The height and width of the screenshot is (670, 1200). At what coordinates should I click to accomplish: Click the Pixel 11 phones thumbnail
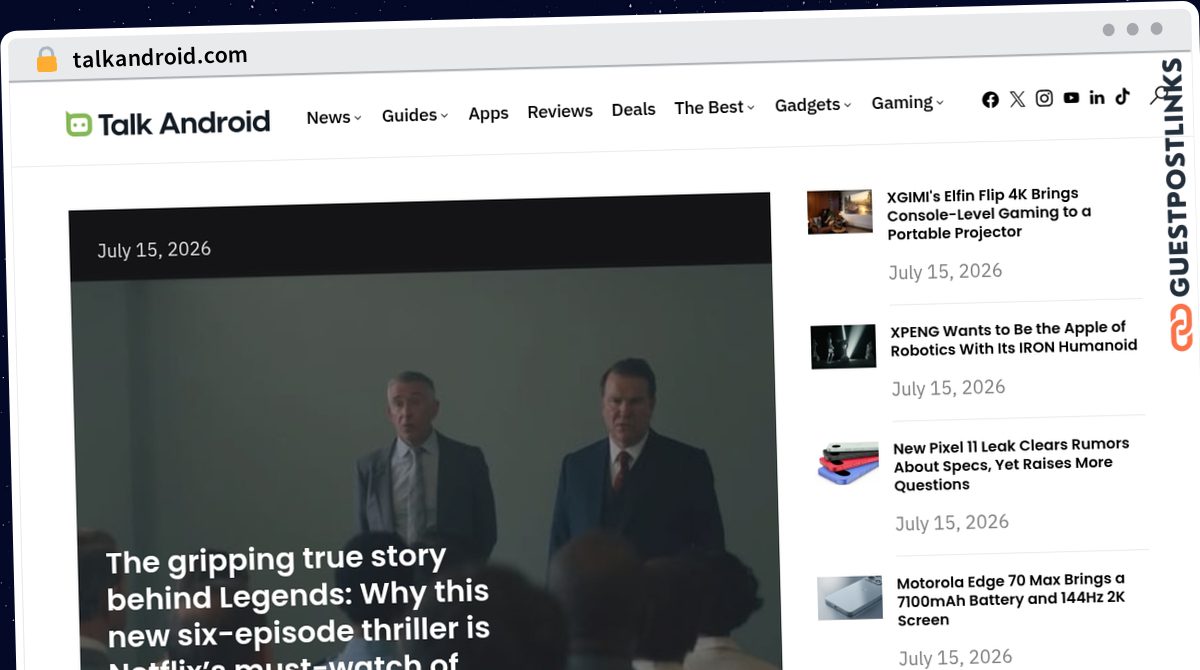tap(847, 465)
